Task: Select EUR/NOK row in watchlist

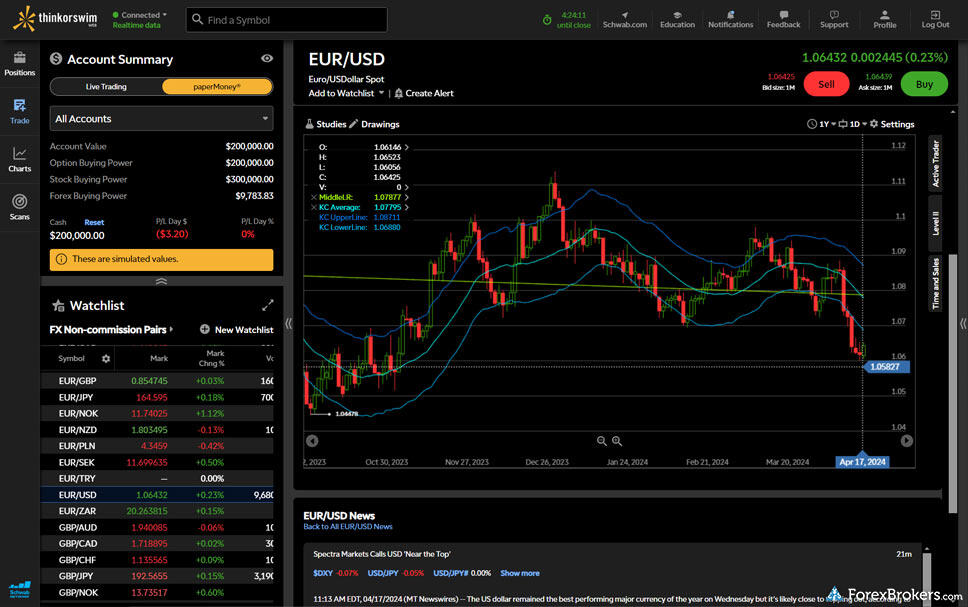Action: click(157, 413)
